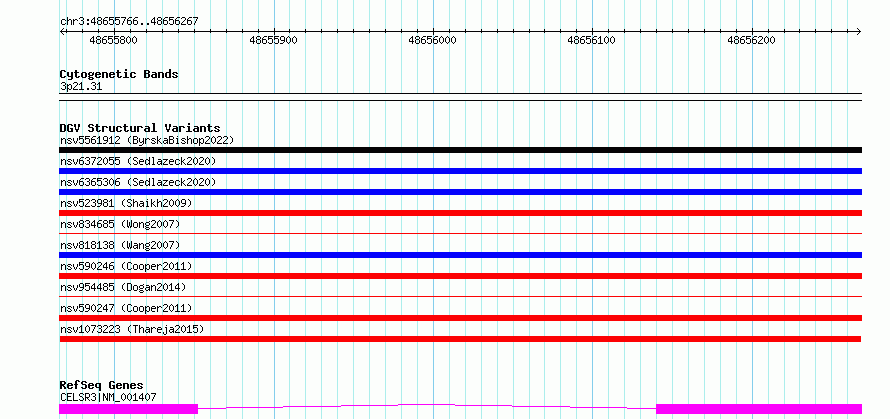The width and height of the screenshot is (890, 419).
Task: Click the red nsv590246 variant bar
Action: click(x=460, y=276)
